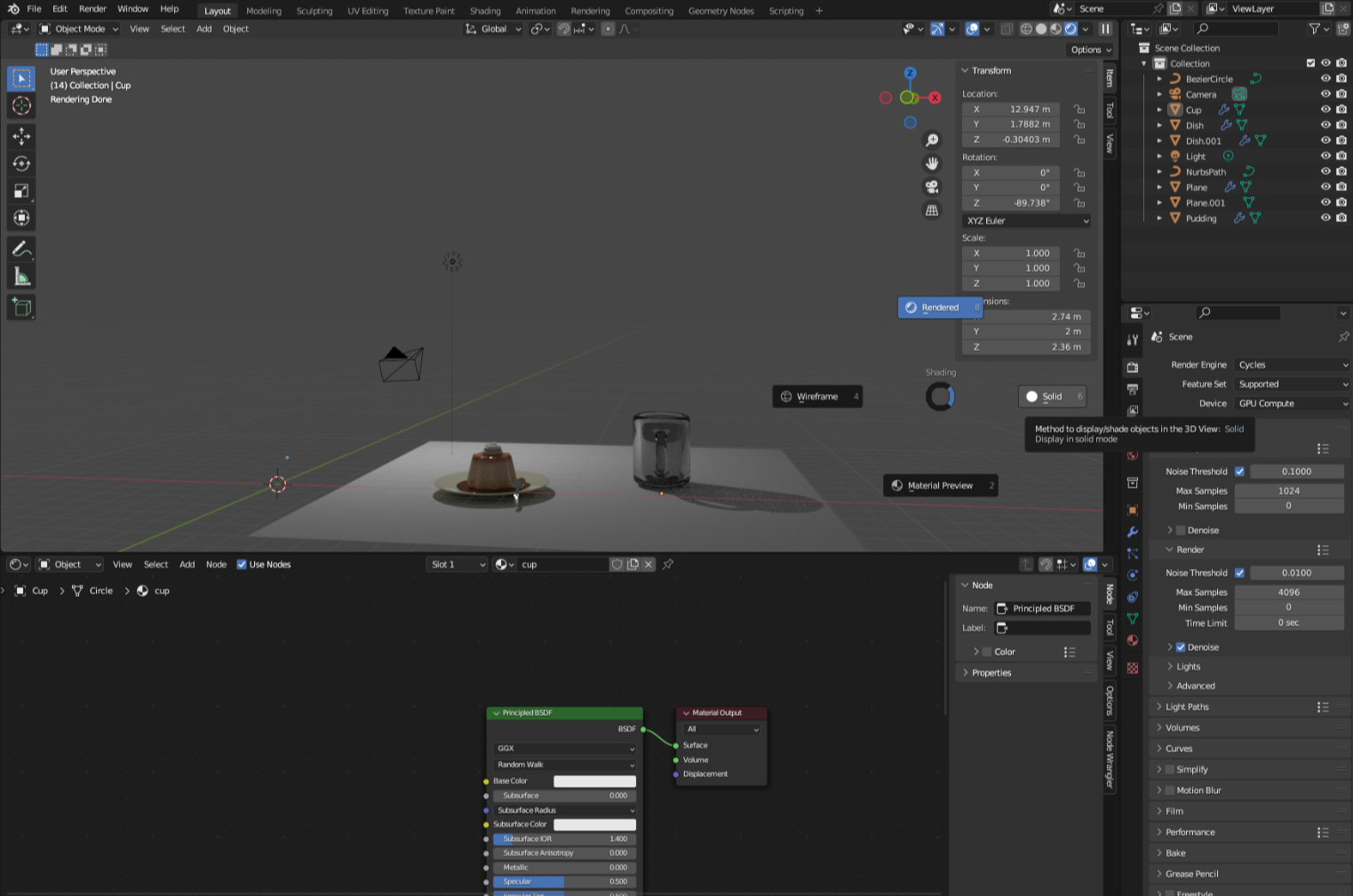1353x896 pixels.
Task: Choose Wireframe in shading pie menu
Action: (817, 397)
